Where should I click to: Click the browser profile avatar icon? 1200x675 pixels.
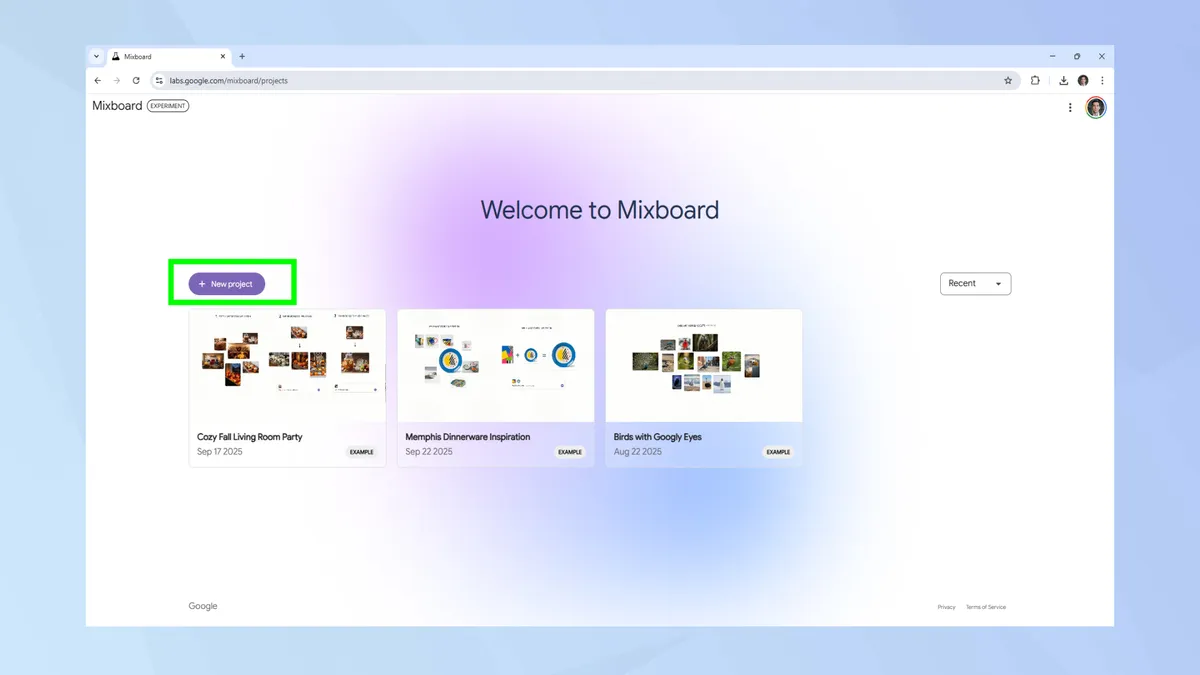coord(1083,80)
